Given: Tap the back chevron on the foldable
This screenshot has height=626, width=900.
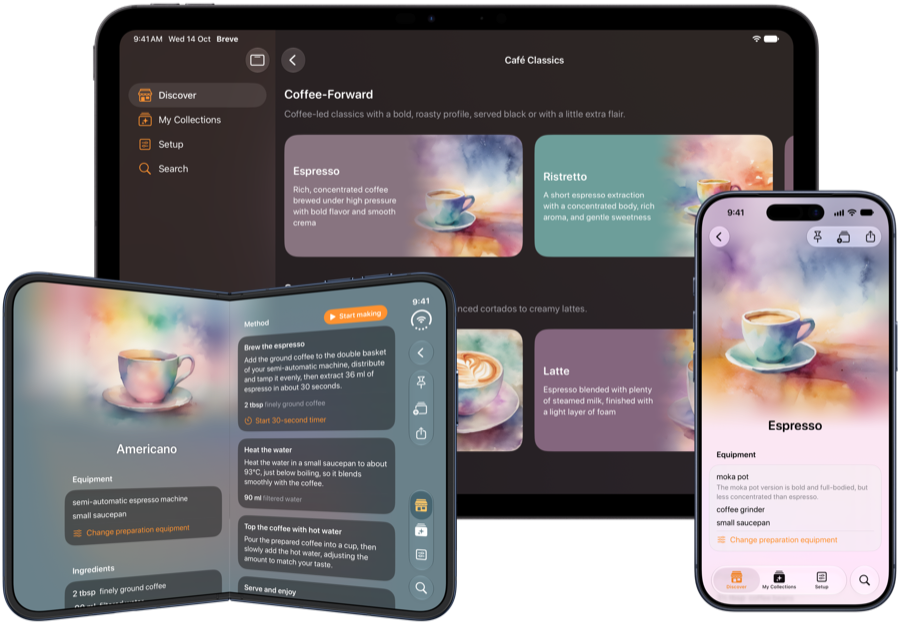Looking at the screenshot, I should 421,352.
